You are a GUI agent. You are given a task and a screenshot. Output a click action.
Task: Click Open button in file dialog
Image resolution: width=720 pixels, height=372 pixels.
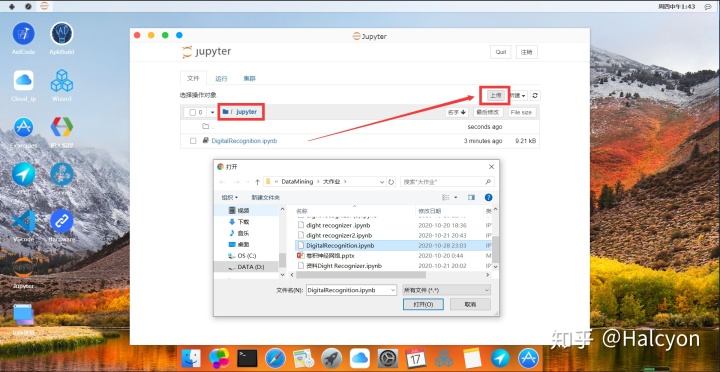pos(423,304)
